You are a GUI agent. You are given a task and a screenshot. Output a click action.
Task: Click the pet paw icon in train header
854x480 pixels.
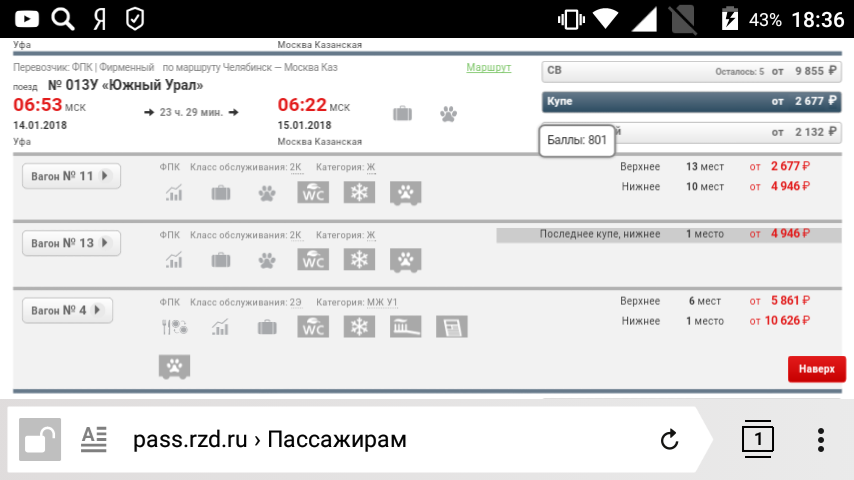tap(448, 113)
